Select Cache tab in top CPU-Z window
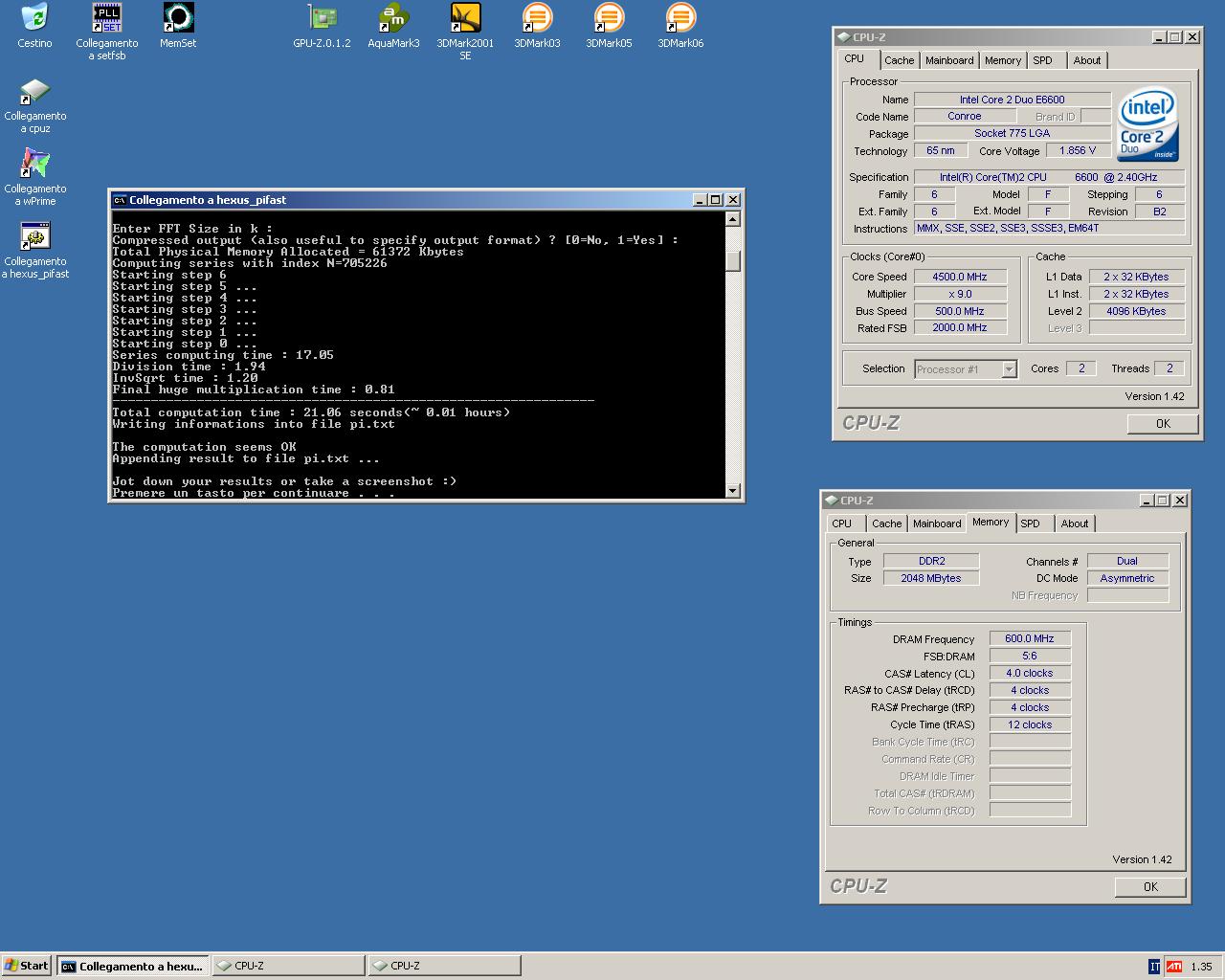The height and width of the screenshot is (980, 1225). coord(899,60)
